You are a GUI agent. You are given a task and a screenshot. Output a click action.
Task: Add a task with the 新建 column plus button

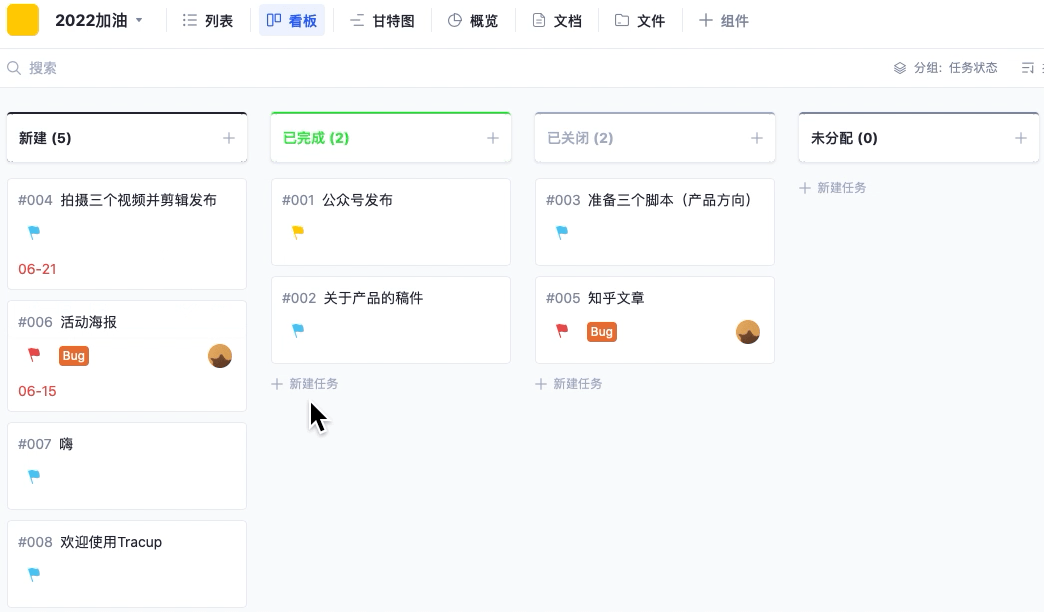pos(229,137)
